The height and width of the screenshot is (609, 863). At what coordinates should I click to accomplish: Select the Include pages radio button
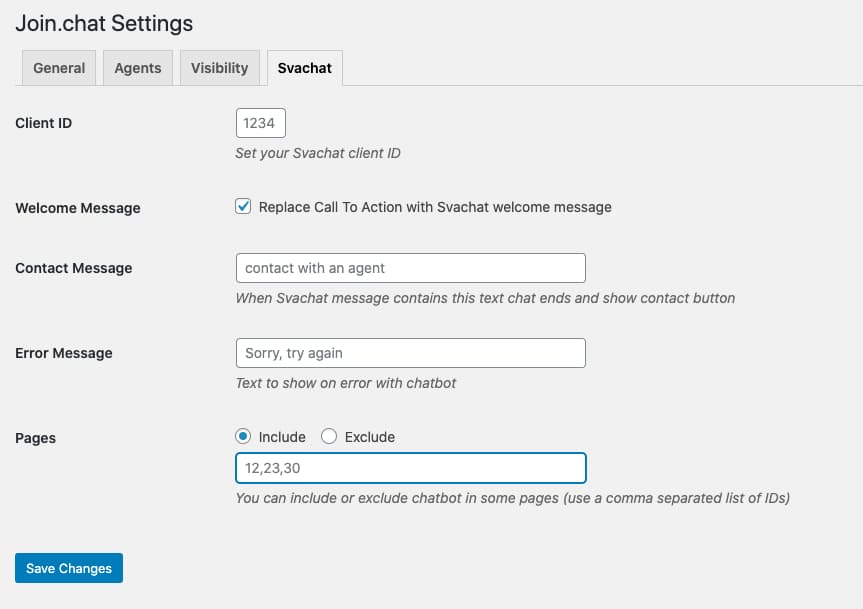(243, 437)
